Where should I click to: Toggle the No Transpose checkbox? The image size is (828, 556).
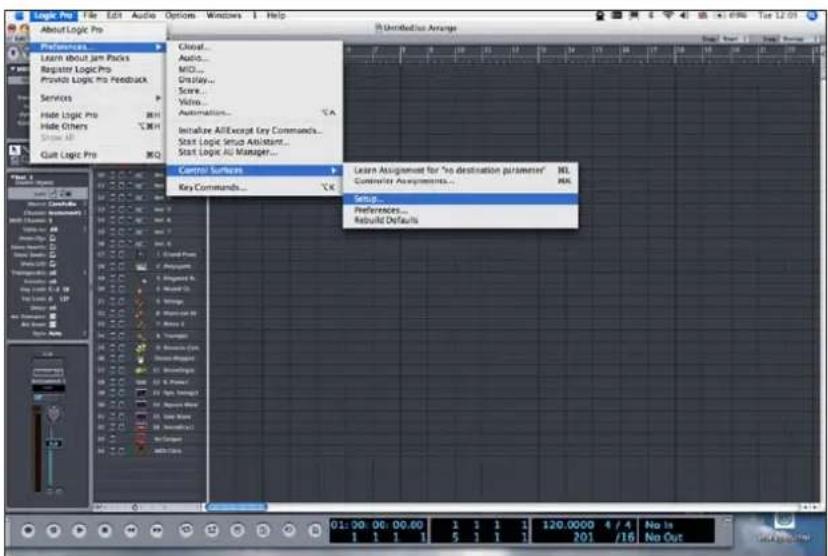(52, 316)
